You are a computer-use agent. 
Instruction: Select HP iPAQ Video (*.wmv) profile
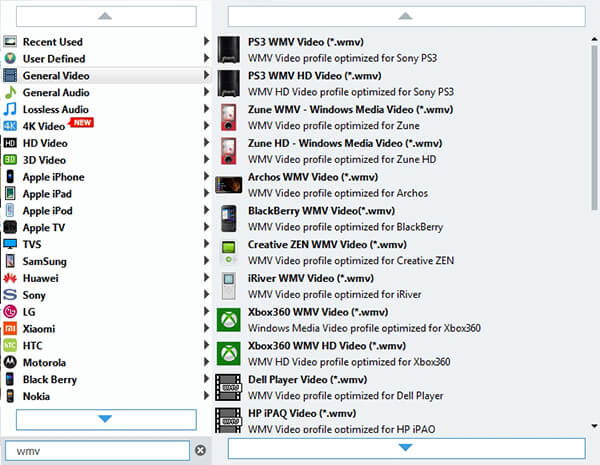tap(402, 419)
